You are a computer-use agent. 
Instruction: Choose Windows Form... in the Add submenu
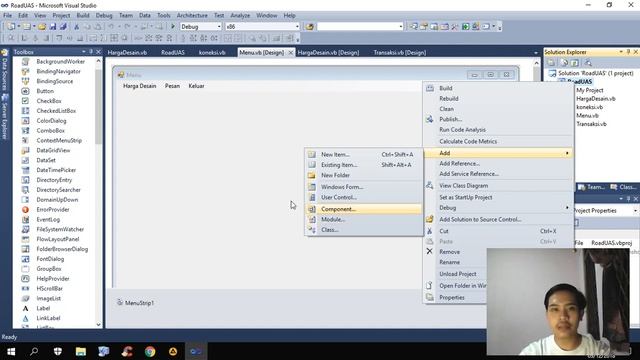[x=364, y=187]
